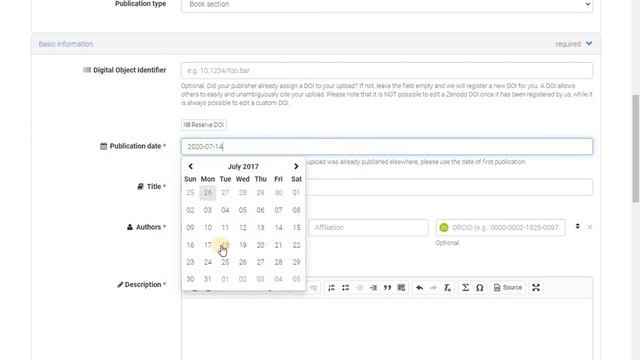Click the Title input field
The width and height of the screenshot is (640, 360).
pos(449,187)
